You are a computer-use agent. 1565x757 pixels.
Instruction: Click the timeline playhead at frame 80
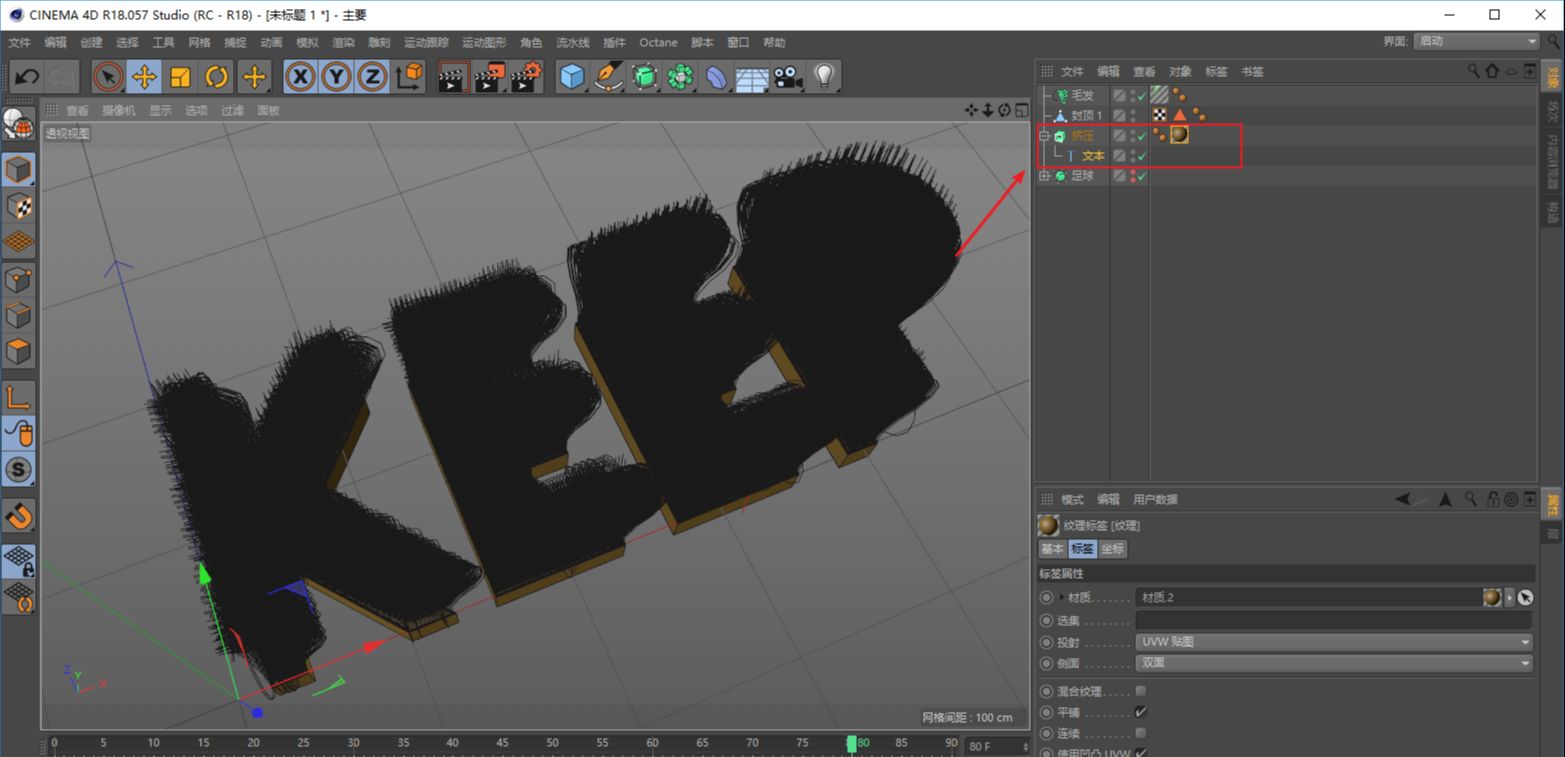[x=852, y=743]
